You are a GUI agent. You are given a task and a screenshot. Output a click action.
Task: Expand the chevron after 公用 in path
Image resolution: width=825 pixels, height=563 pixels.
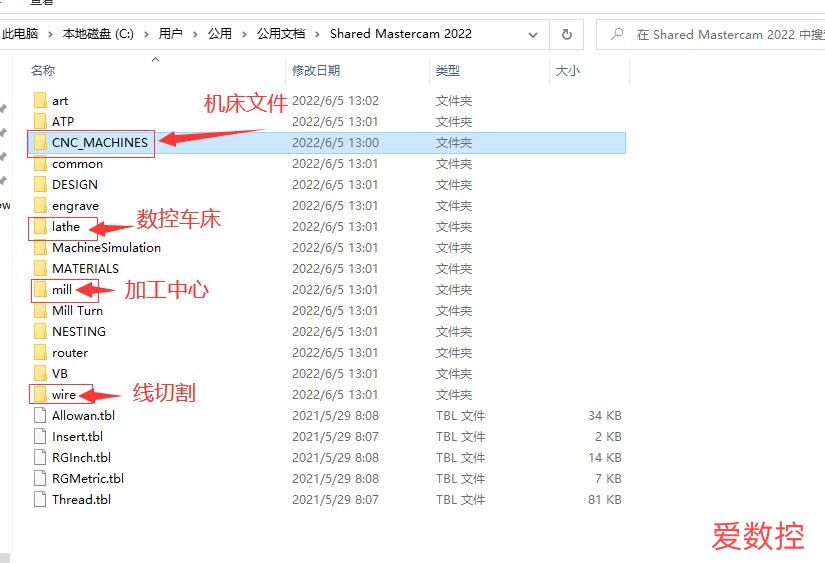tap(244, 35)
